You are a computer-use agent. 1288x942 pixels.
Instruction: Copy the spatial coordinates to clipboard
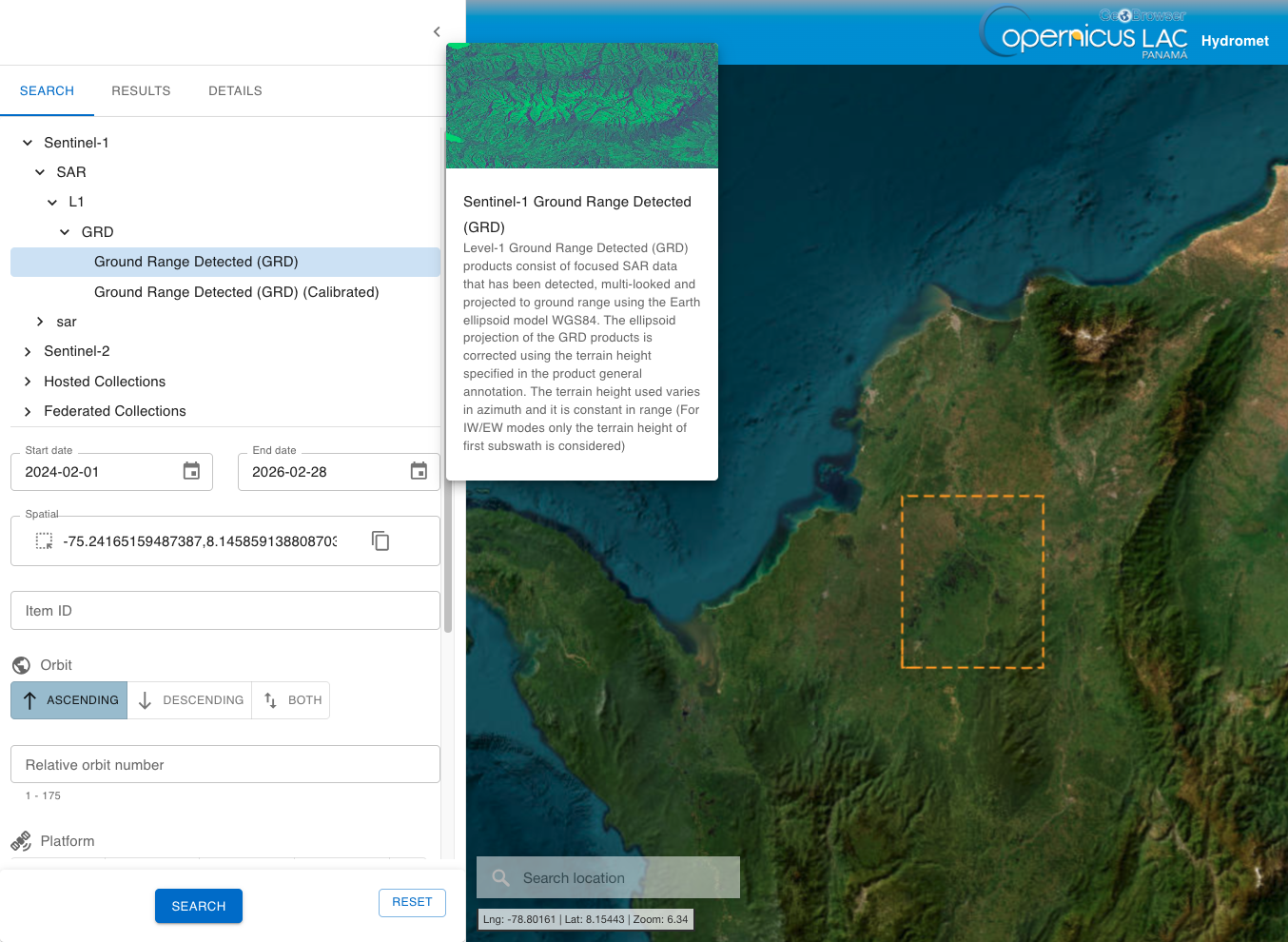tap(381, 540)
